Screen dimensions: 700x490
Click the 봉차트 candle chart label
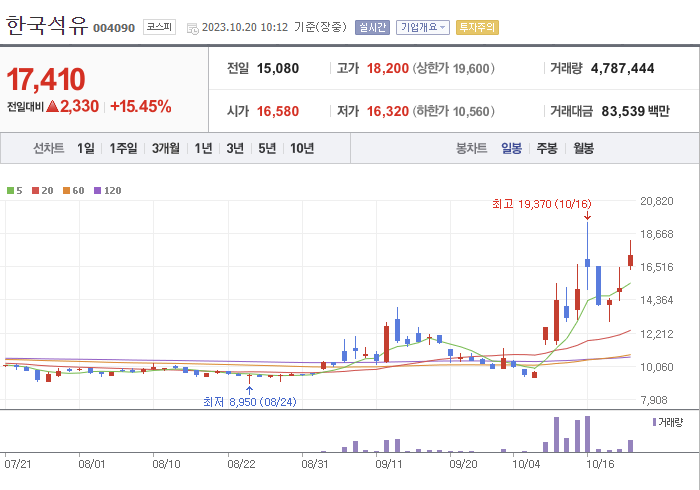(471, 148)
